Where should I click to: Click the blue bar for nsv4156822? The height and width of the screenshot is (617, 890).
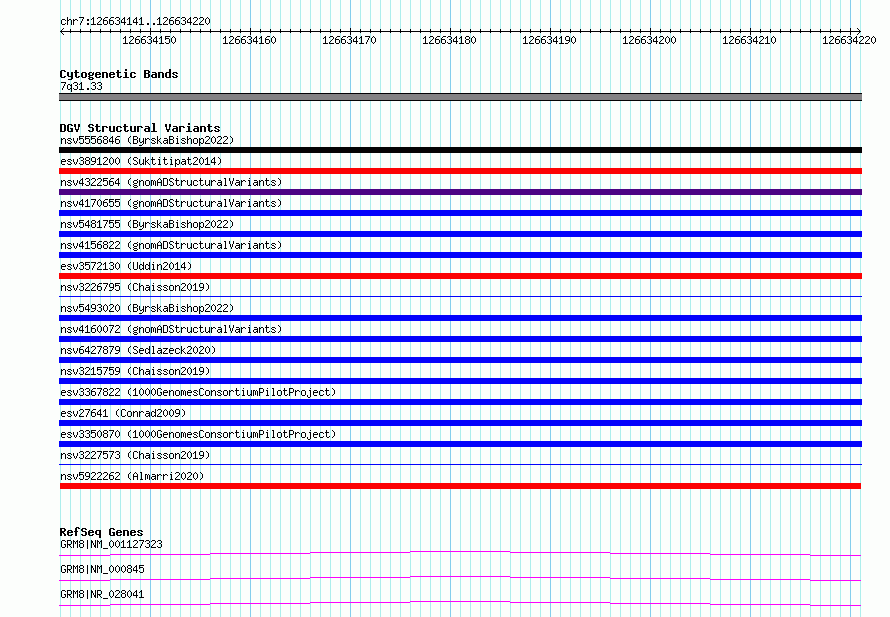pos(460,255)
